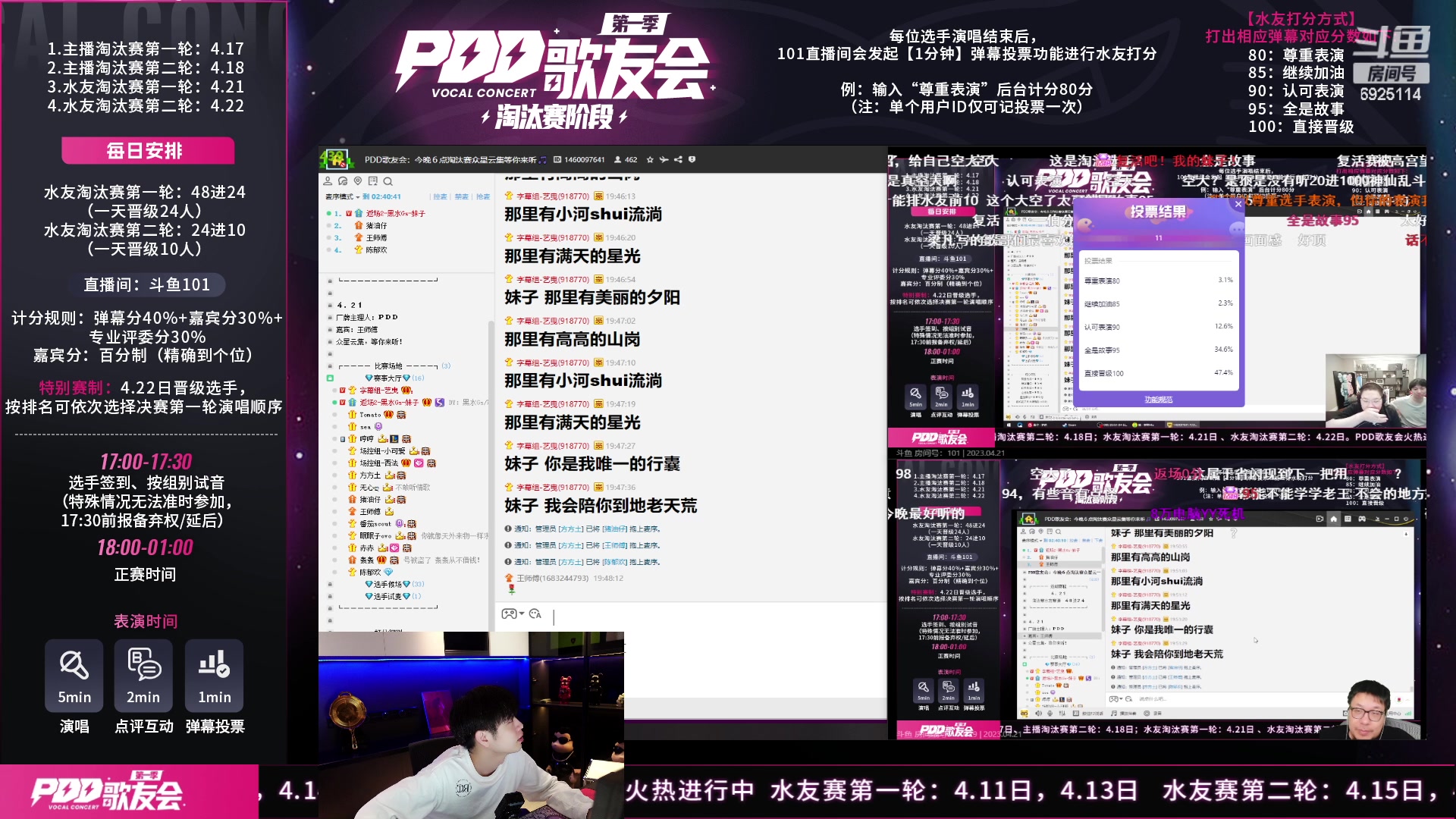The width and height of the screenshot is (1456, 819).
Task: Click chat message 妹子 我会陪你到地老天荒
Action: click(x=601, y=506)
